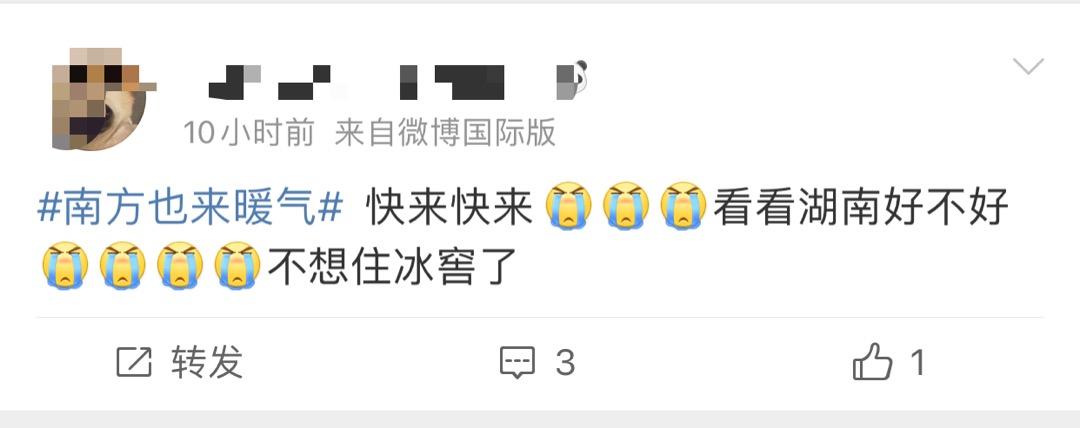This screenshot has width=1080, height=428.
Task: Click the text 不想住冰窖了
Action: coord(393,265)
